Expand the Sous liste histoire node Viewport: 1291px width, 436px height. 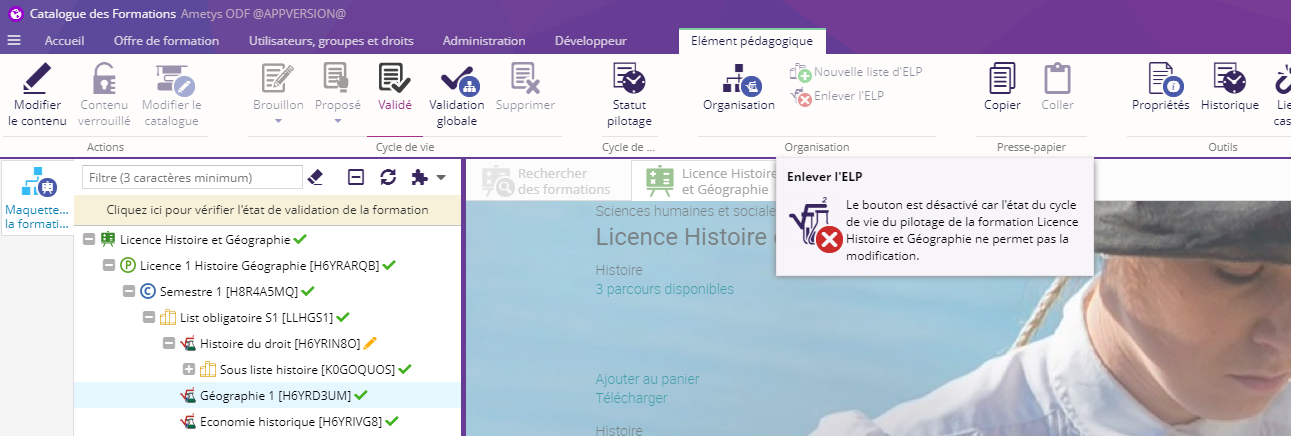(x=189, y=369)
